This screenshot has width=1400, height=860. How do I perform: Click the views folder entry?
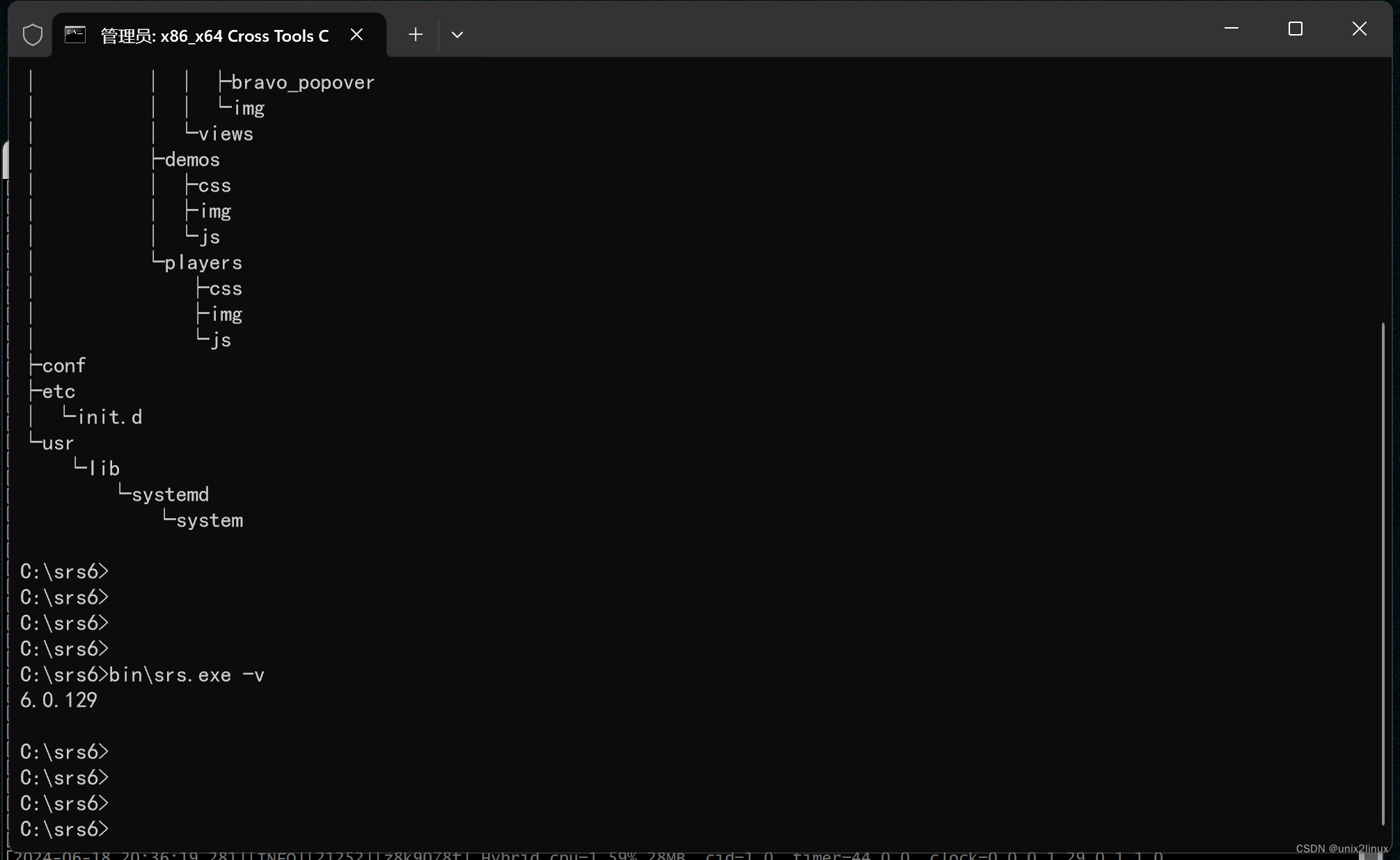point(226,134)
